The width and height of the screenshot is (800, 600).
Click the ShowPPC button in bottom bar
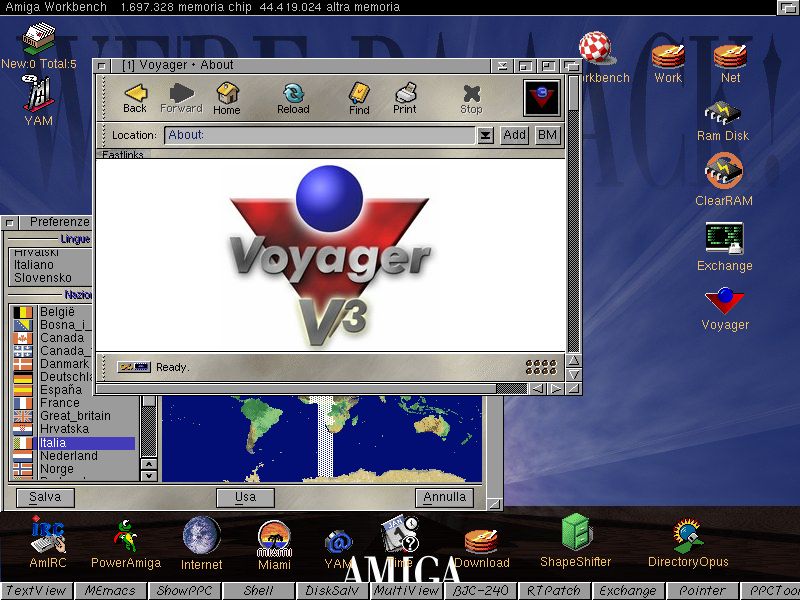(184, 591)
